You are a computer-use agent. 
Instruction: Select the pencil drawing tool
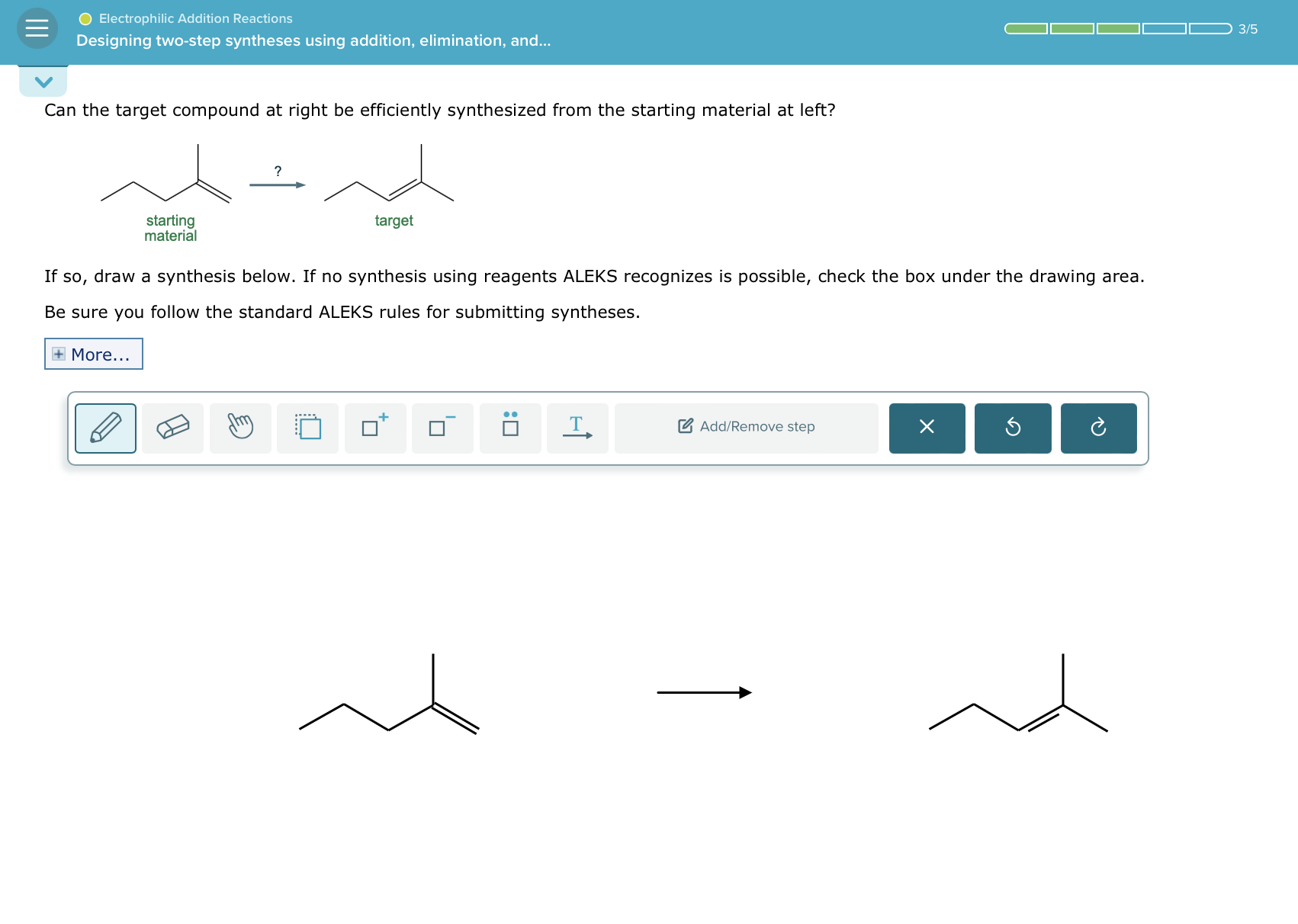[104, 428]
